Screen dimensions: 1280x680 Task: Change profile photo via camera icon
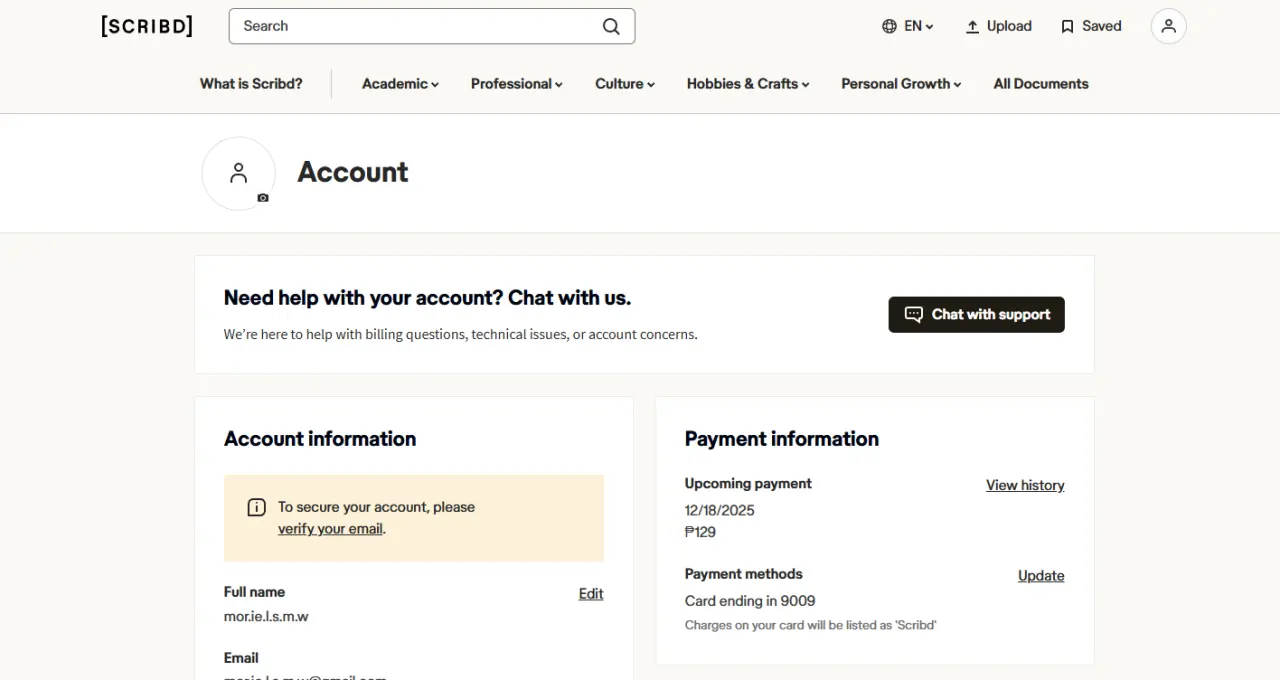click(263, 198)
